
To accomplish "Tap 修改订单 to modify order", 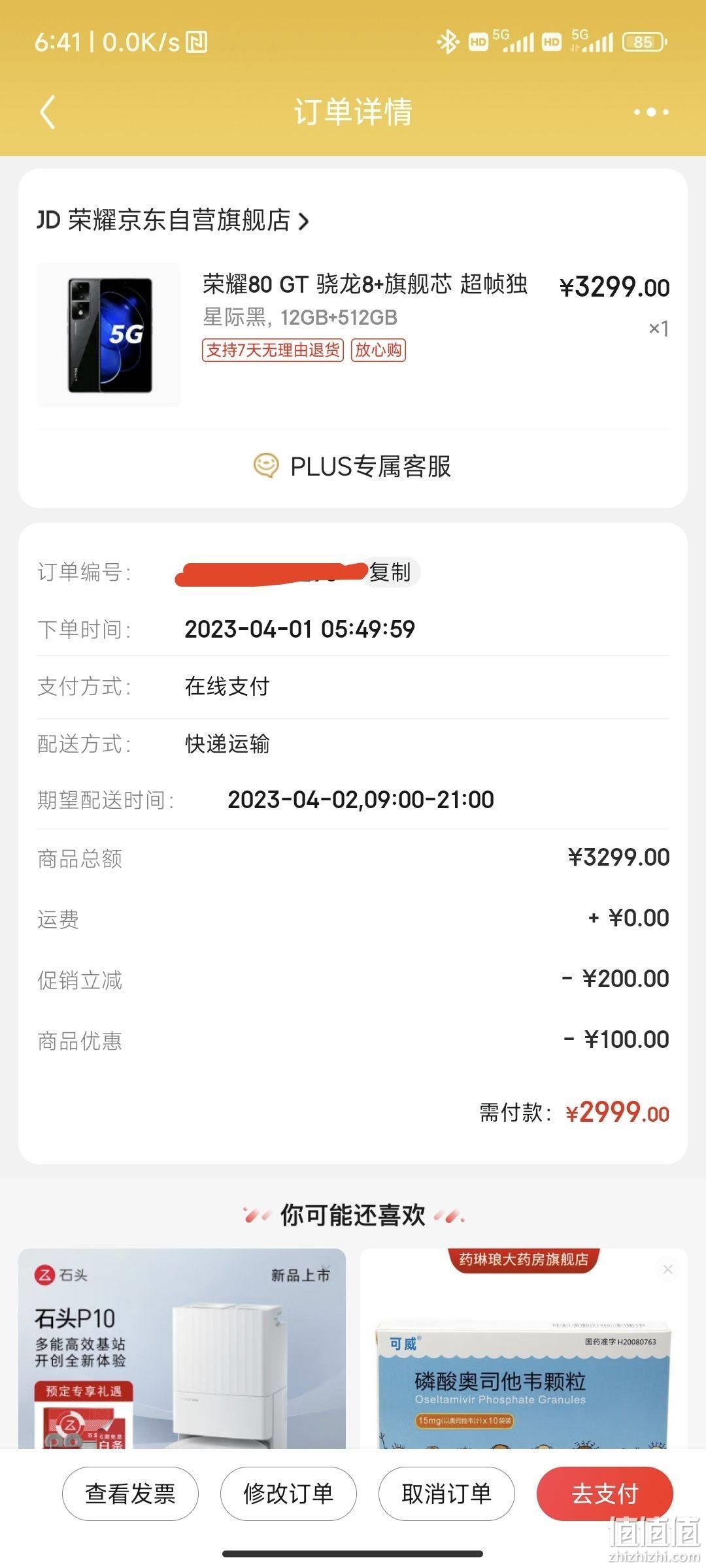I will point(288,1494).
